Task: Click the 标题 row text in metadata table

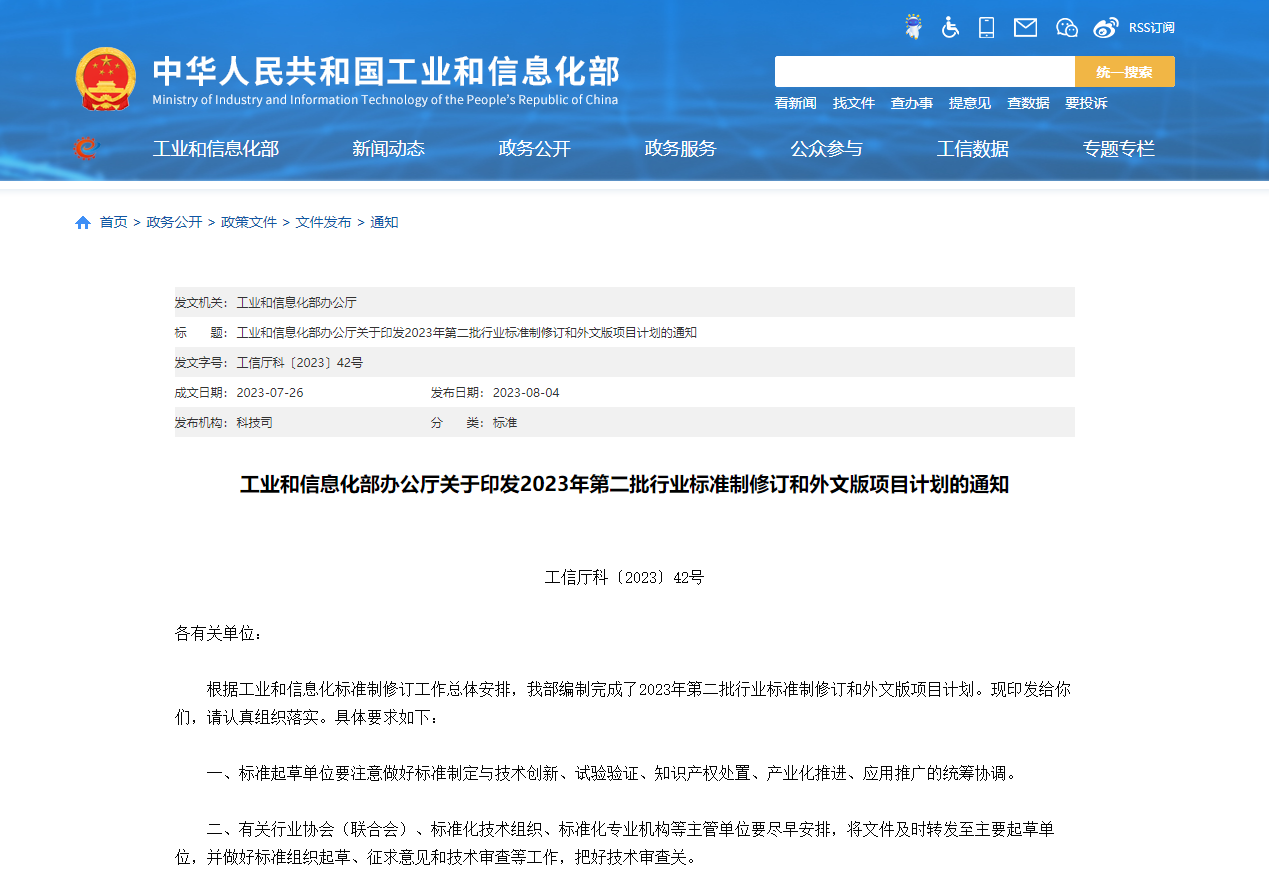Action: pyautogui.click(x=466, y=332)
